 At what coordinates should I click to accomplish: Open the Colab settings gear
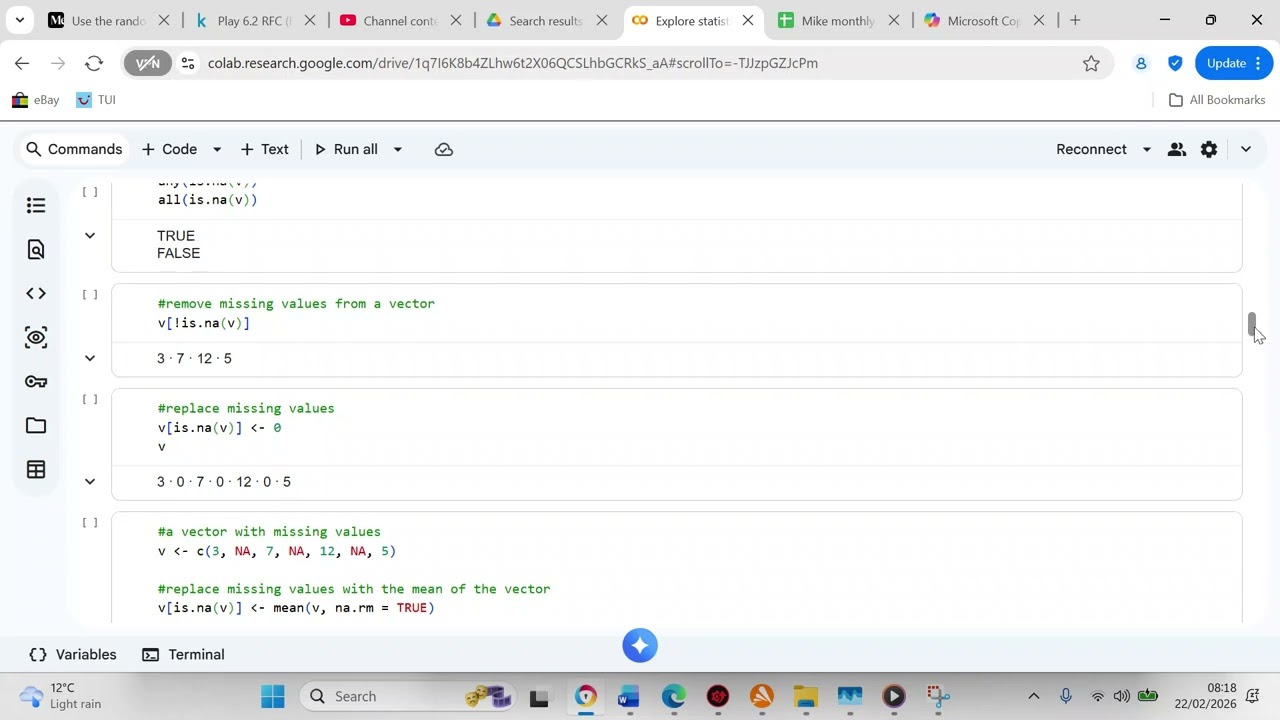tap(1209, 149)
